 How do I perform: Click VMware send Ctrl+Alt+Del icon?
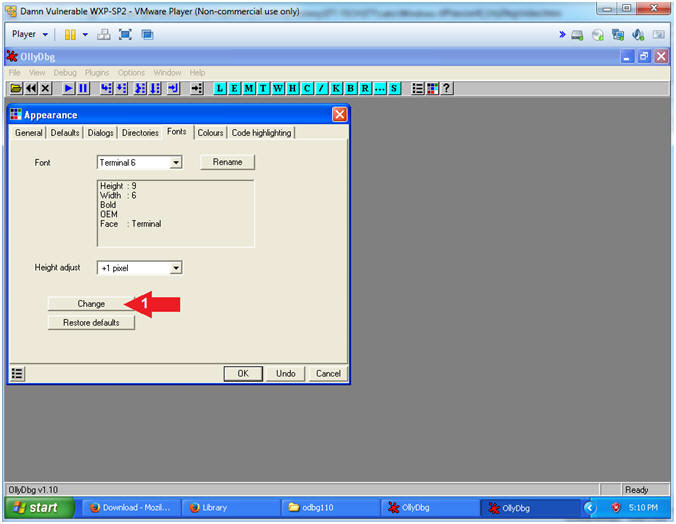point(103,35)
